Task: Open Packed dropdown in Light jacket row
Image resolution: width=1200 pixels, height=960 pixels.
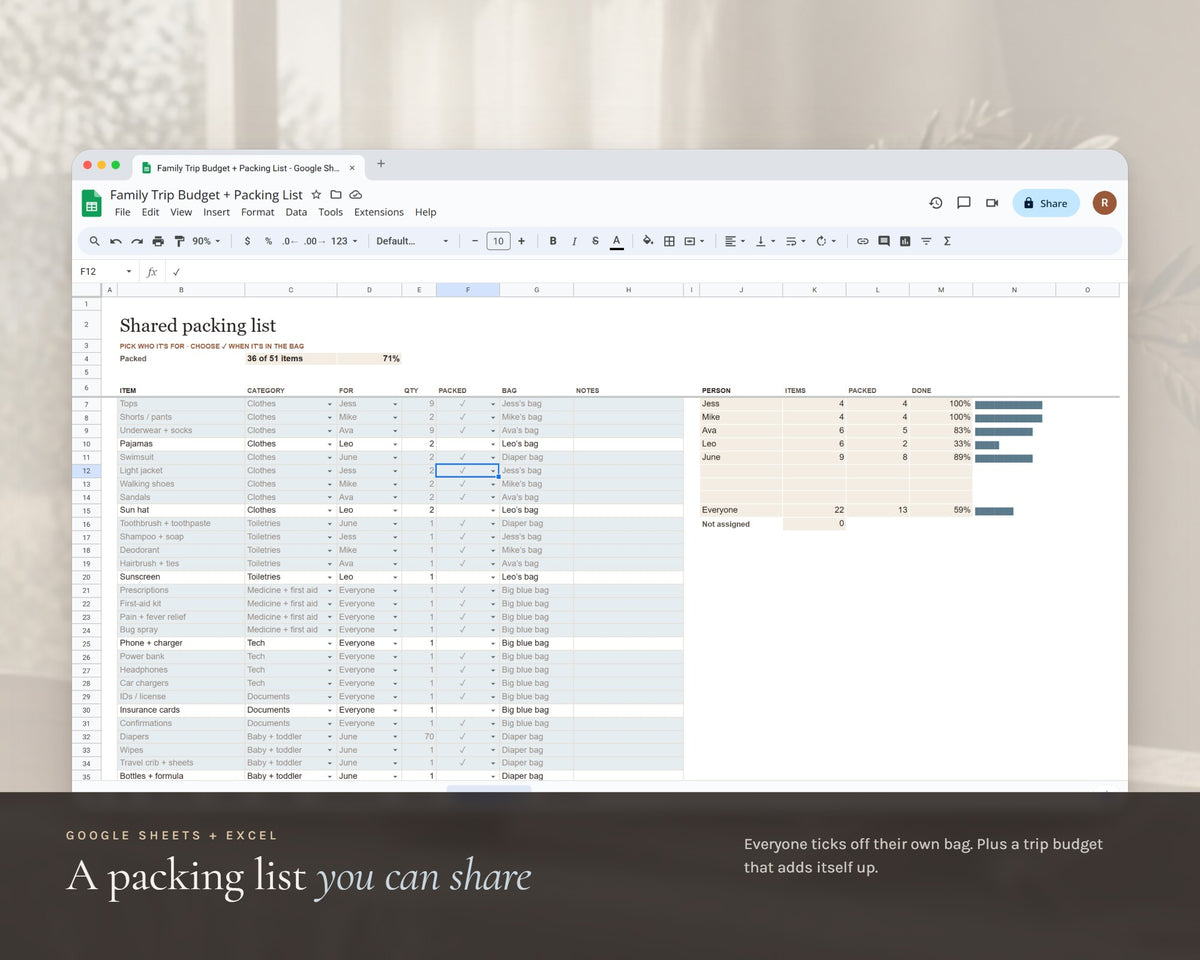Action: pos(493,471)
